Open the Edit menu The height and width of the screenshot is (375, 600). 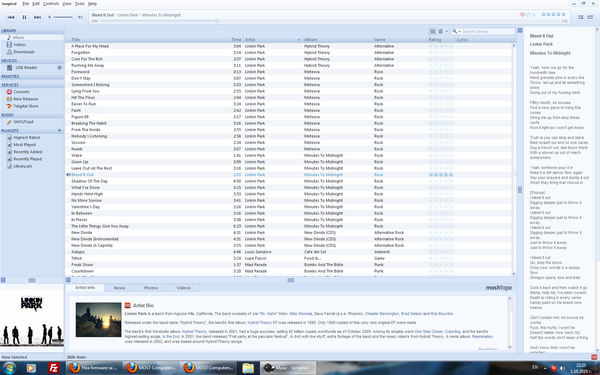coord(36,3)
